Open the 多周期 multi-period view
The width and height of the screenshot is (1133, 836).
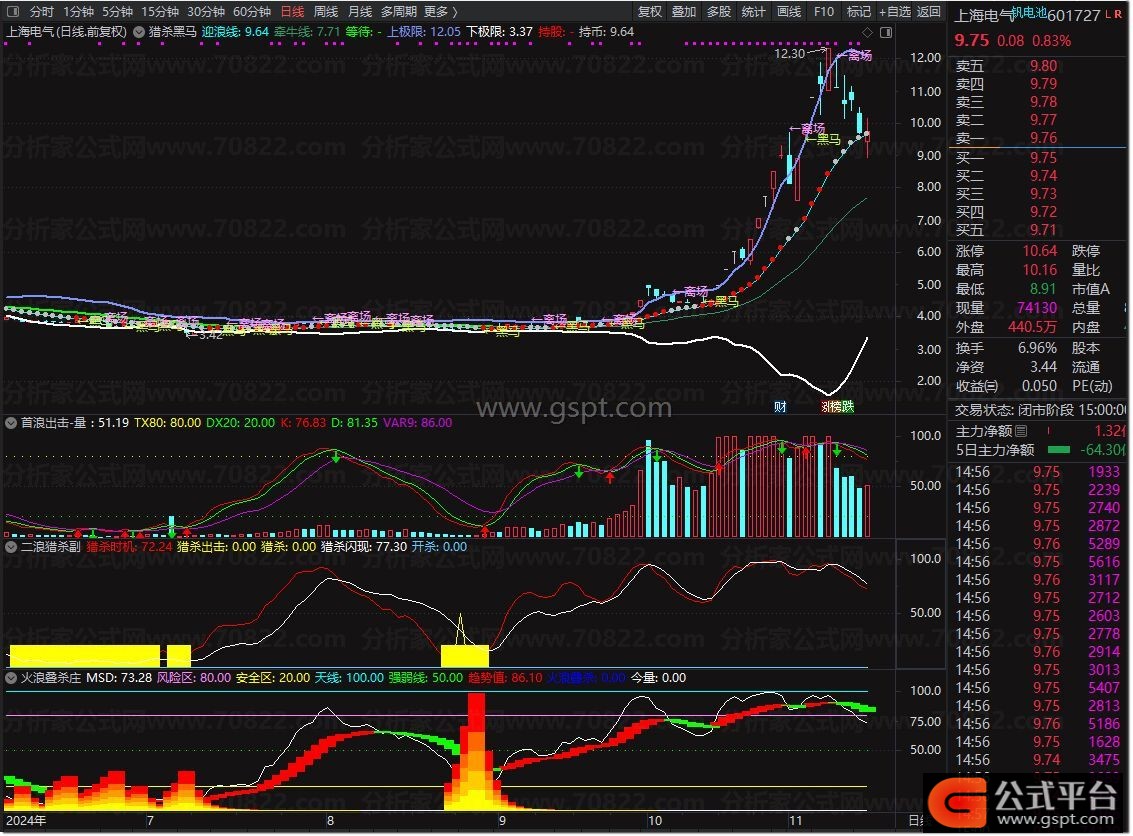point(399,12)
